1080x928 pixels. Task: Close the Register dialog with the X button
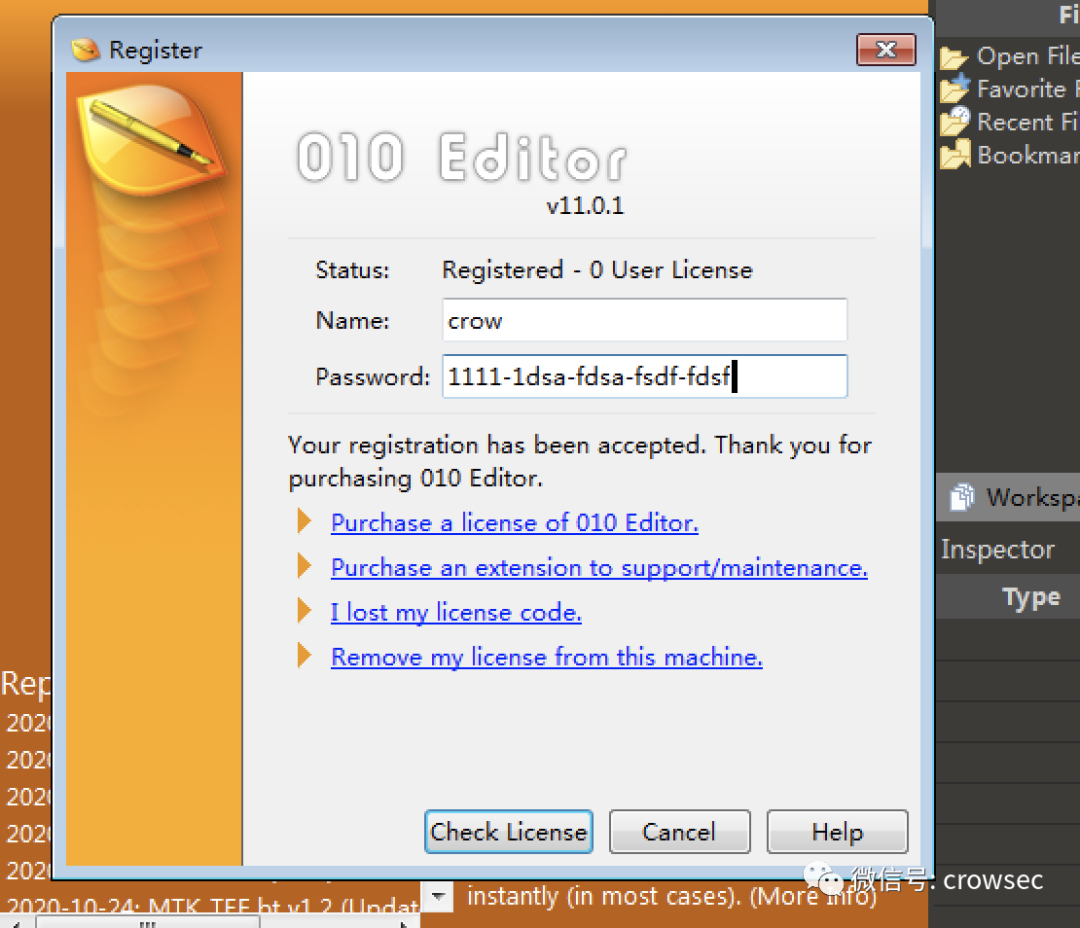click(886, 50)
